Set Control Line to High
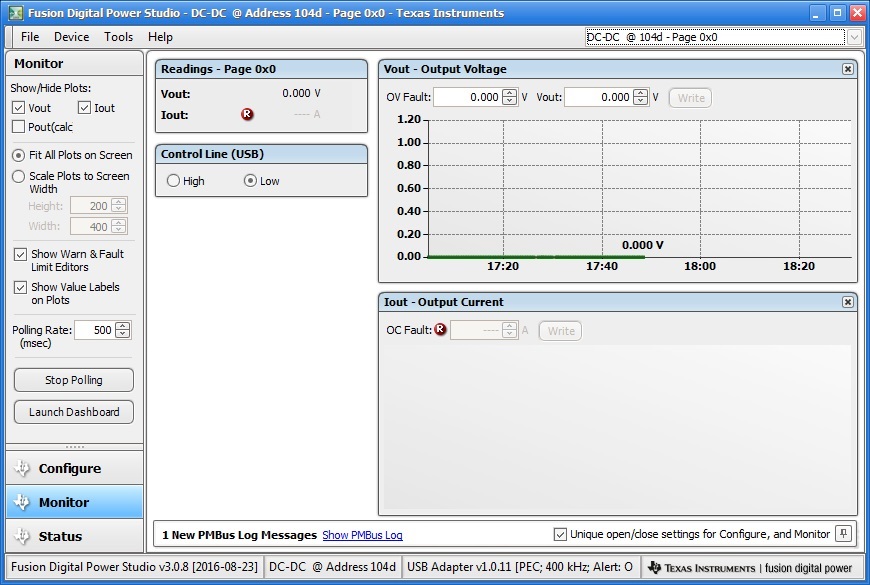Image resolution: width=870 pixels, height=585 pixels. coord(173,181)
